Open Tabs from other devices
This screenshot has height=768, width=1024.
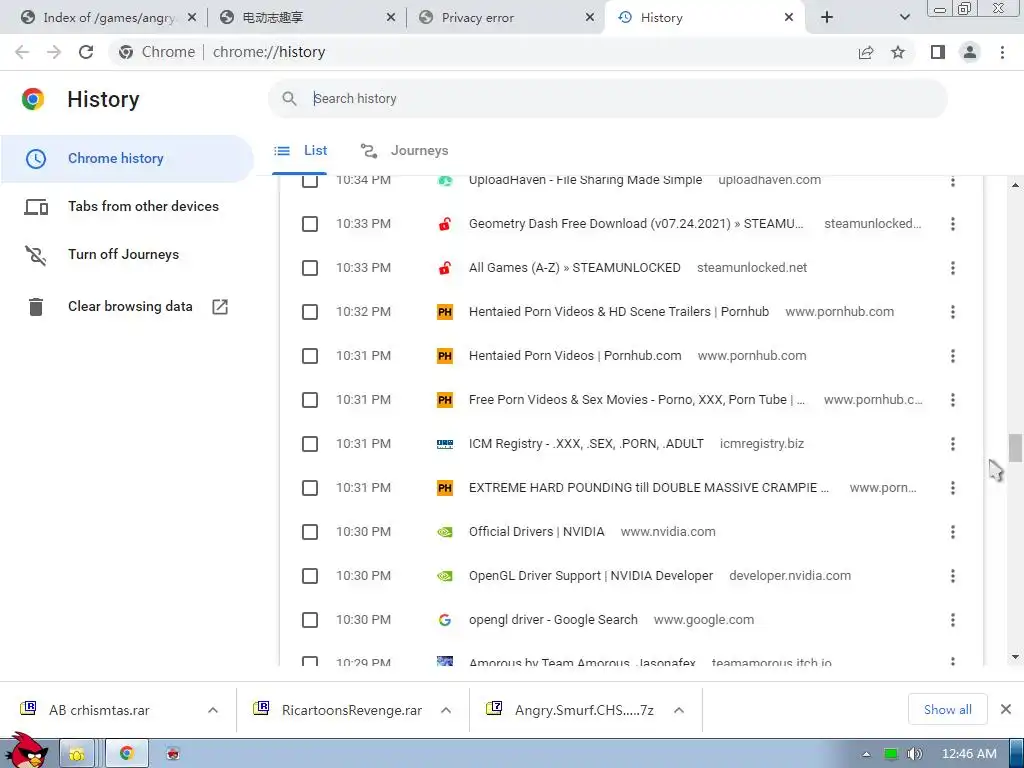coord(127,207)
